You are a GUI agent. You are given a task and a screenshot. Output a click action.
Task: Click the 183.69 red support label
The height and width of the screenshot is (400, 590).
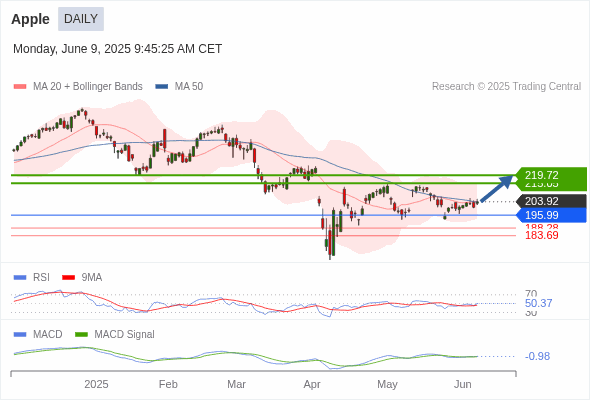[x=542, y=236]
